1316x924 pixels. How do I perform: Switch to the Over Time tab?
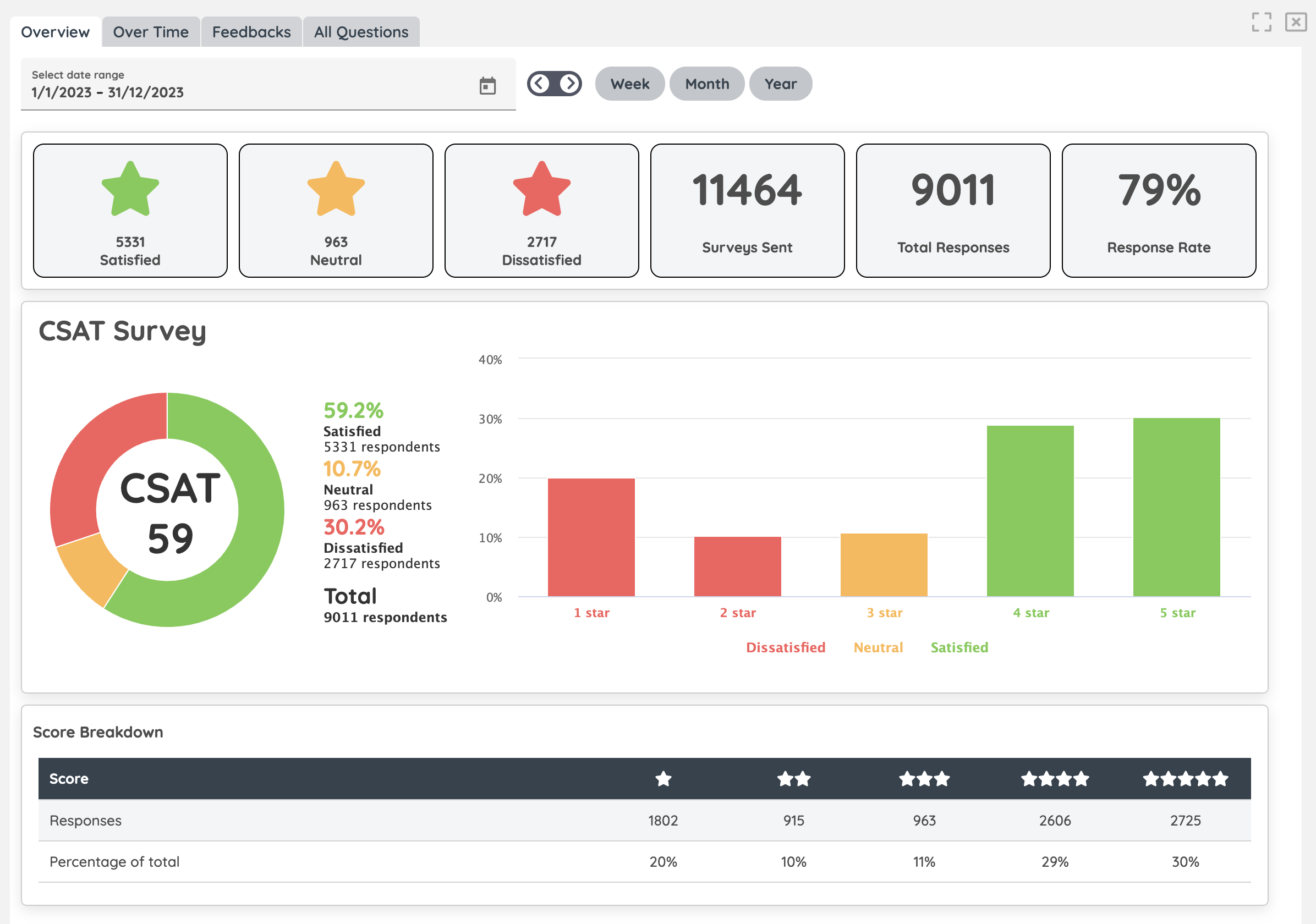[151, 32]
